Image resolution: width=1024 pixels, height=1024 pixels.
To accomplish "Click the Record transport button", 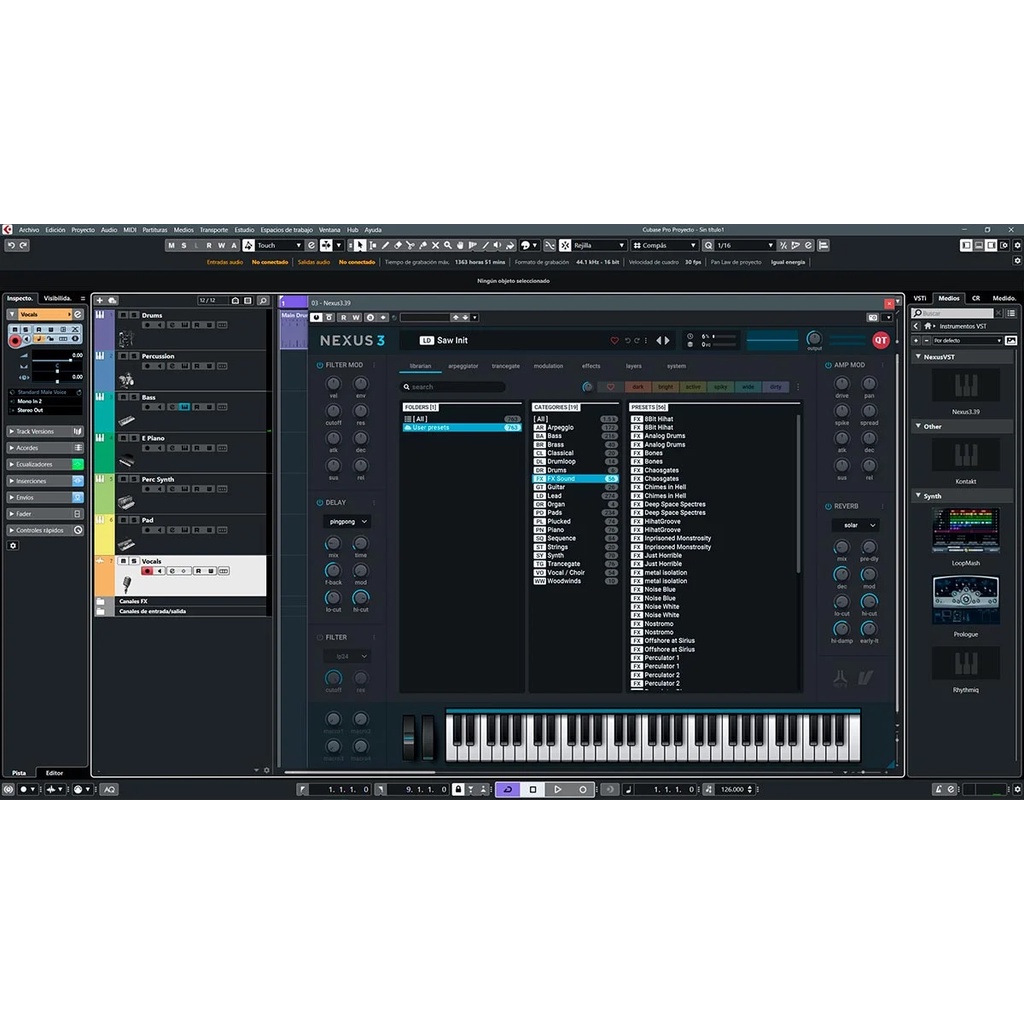I will tap(583, 790).
